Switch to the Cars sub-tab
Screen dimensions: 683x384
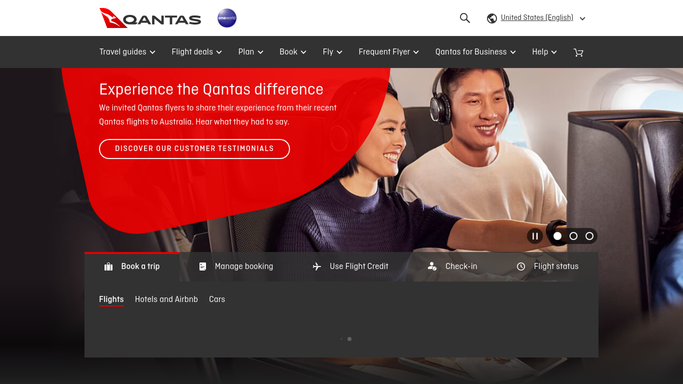(x=217, y=300)
